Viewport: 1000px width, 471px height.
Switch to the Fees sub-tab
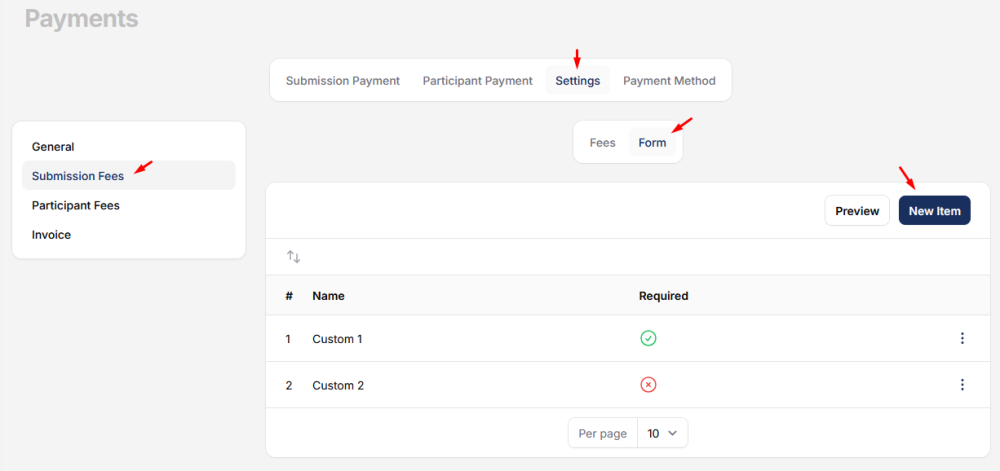point(602,143)
